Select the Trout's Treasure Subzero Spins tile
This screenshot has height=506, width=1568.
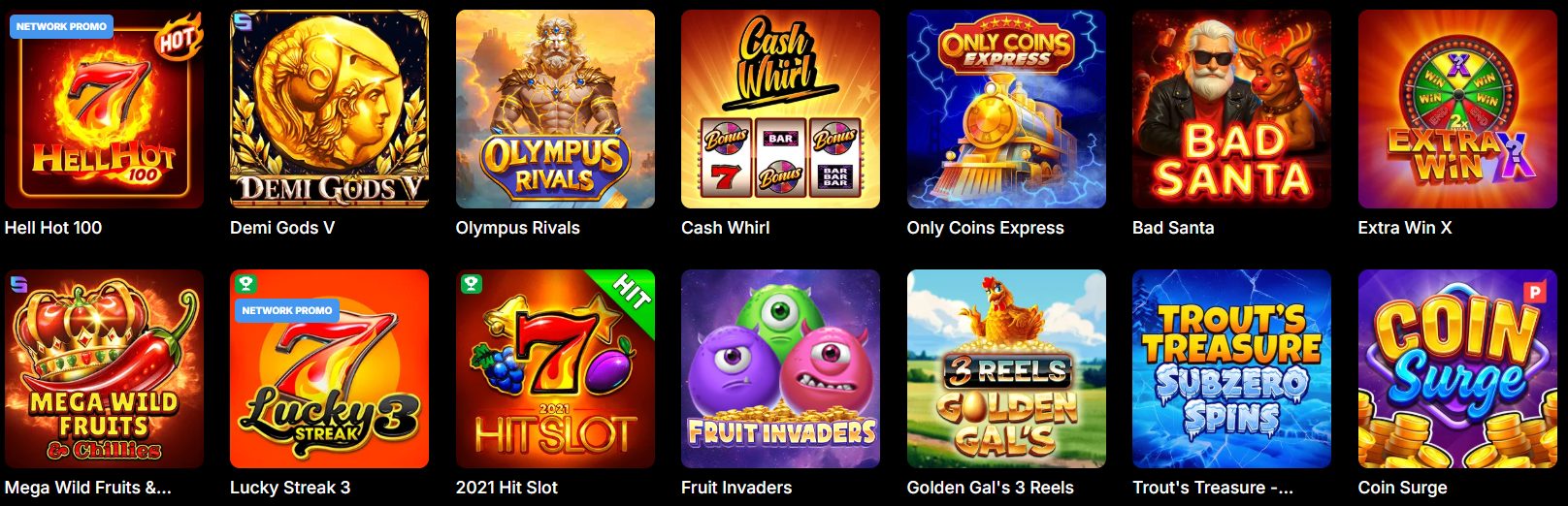[1231, 369]
